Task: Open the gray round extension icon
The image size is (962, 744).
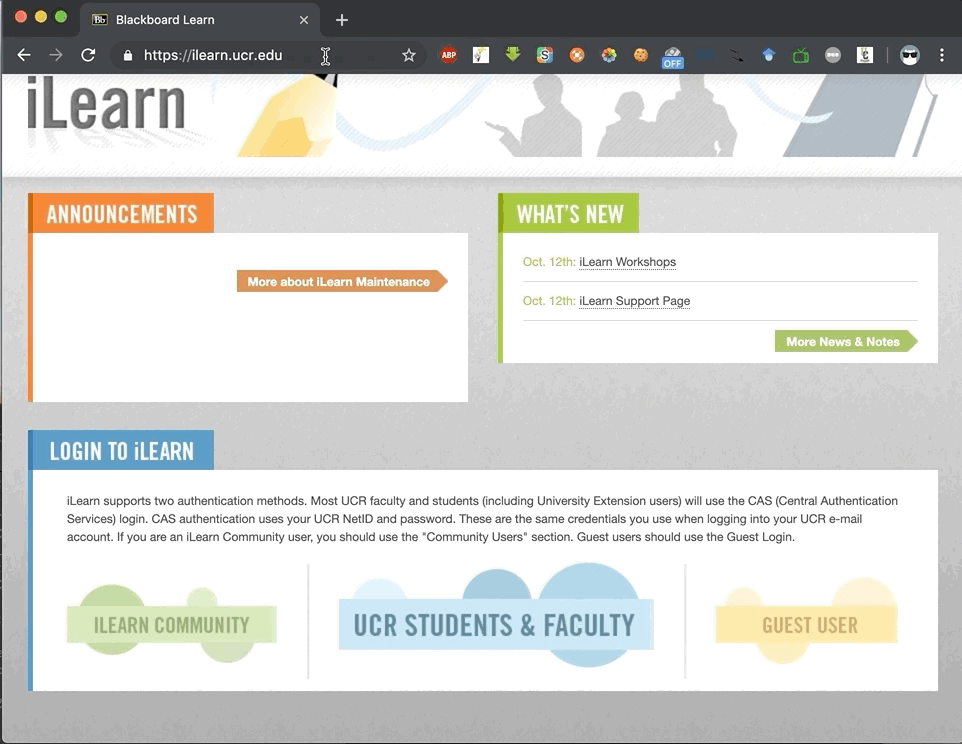Action: (x=833, y=55)
